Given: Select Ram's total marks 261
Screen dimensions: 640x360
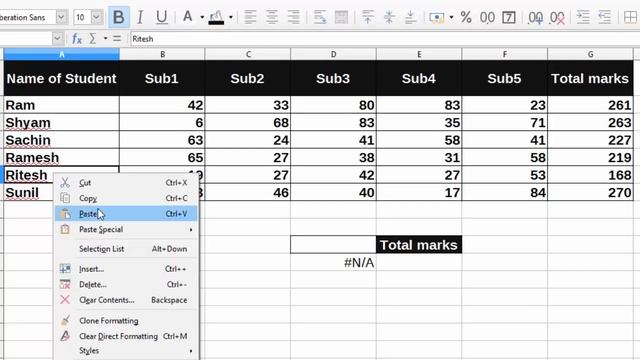Looking at the screenshot, I should 590,105.
